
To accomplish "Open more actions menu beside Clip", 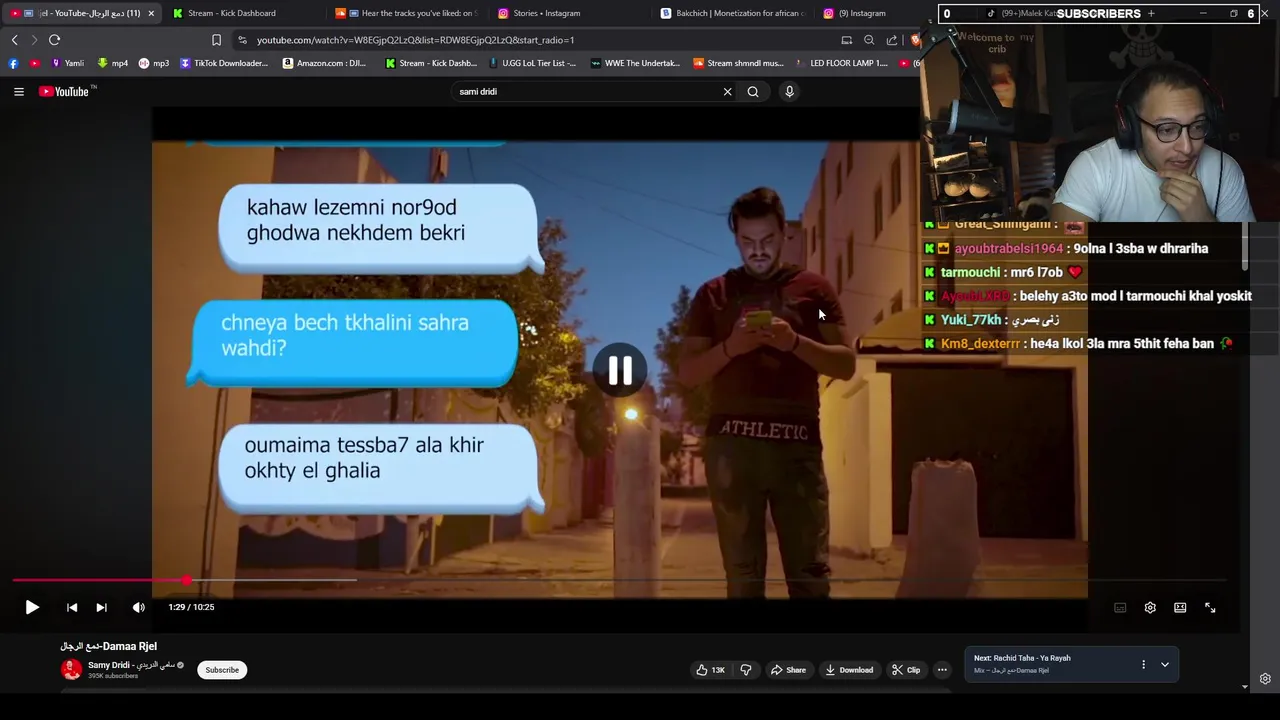I will coord(942,670).
